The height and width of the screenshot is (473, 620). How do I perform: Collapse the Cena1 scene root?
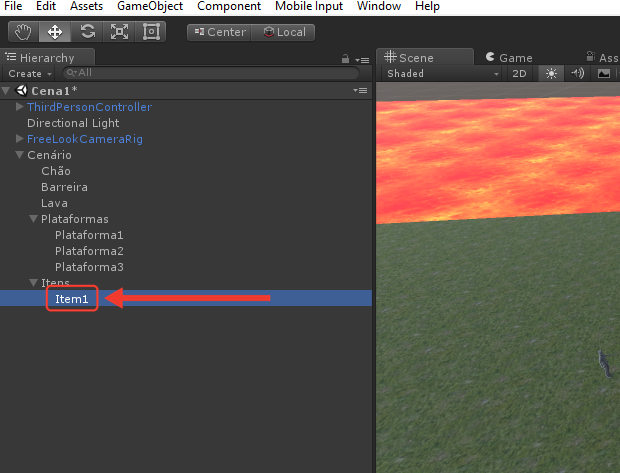[6, 91]
